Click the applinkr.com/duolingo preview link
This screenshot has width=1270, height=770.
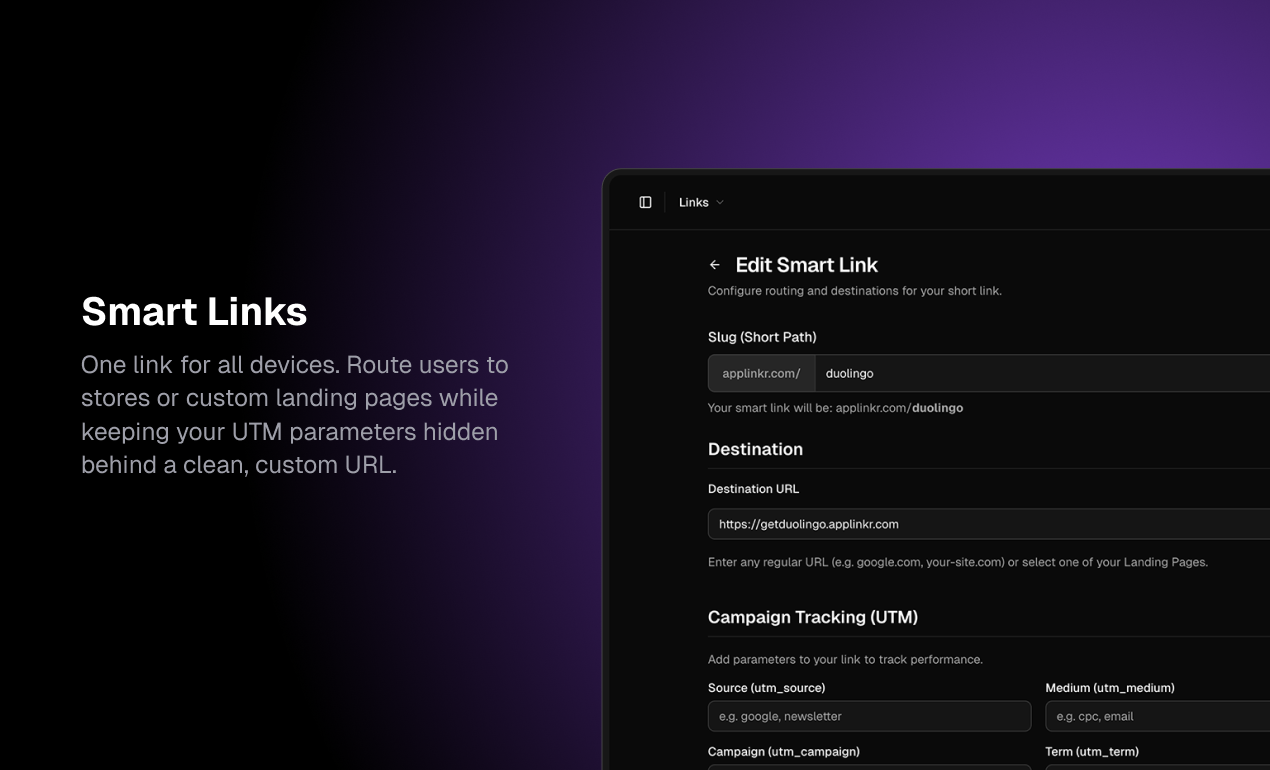tap(900, 408)
